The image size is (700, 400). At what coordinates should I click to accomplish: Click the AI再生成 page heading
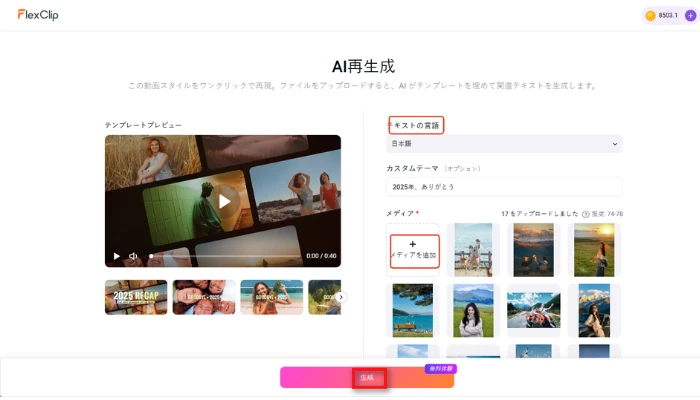coord(363,67)
